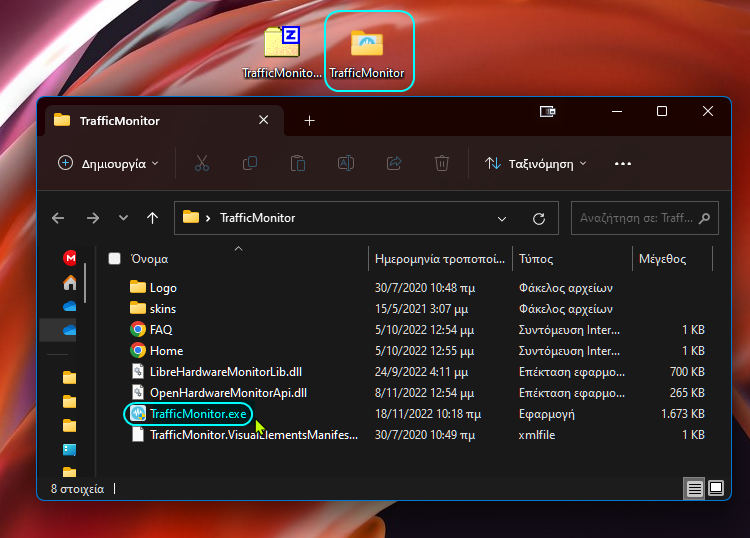Switch to large thumbnails view in status bar
Screen dimensions: 750x538
716,488
